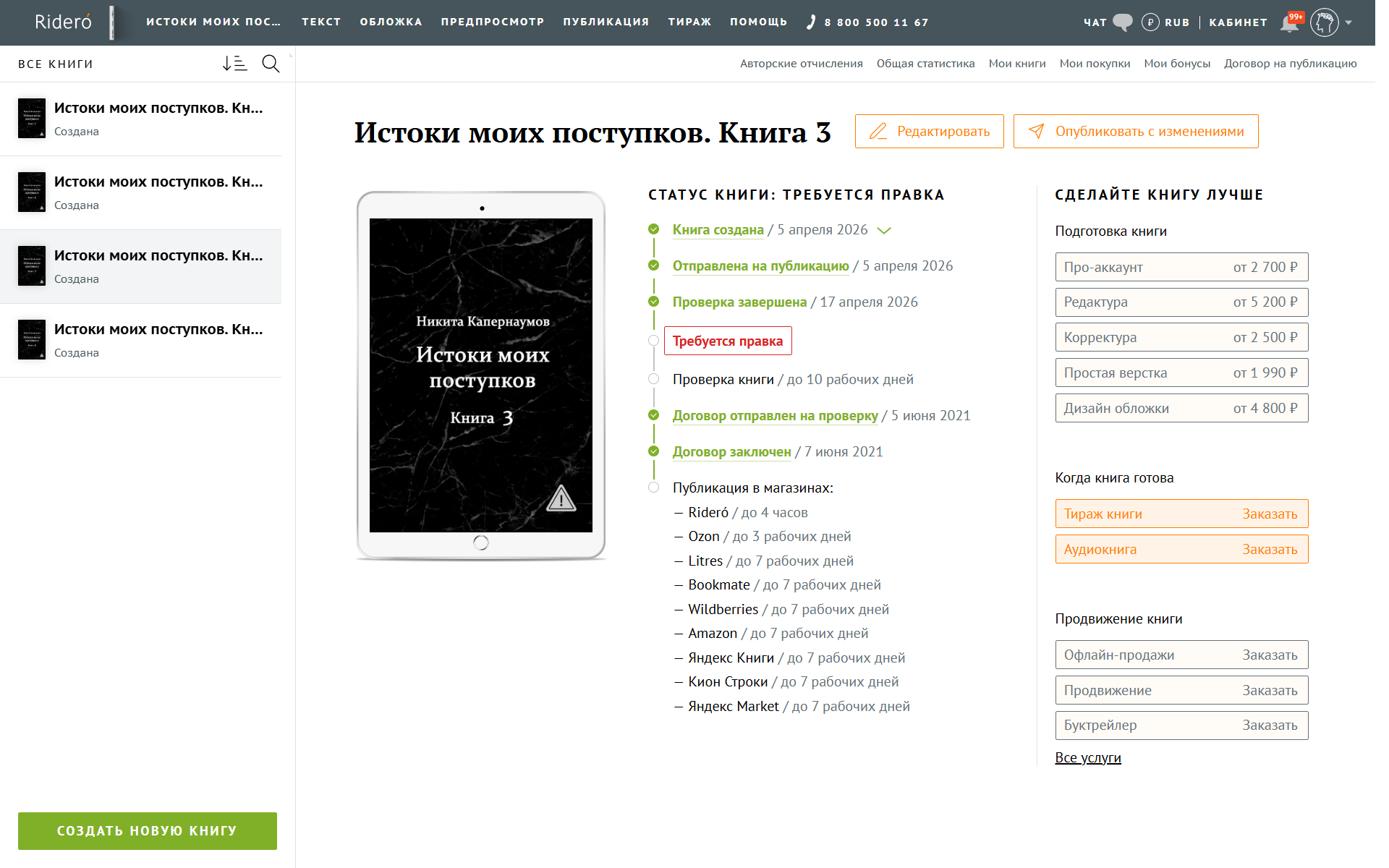The height and width of the screenshot is (868, 1389).
Task: Select the Дизайн обложки service
Action: coord(1181,408)
